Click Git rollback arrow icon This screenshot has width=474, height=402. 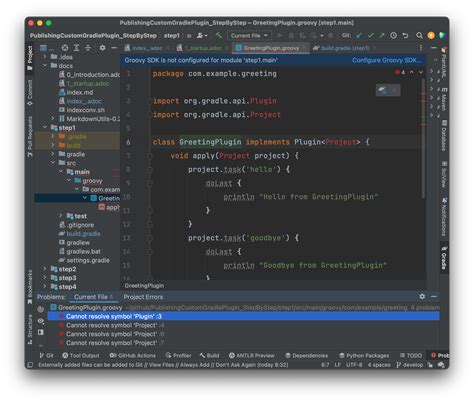(x=405, y=35)
